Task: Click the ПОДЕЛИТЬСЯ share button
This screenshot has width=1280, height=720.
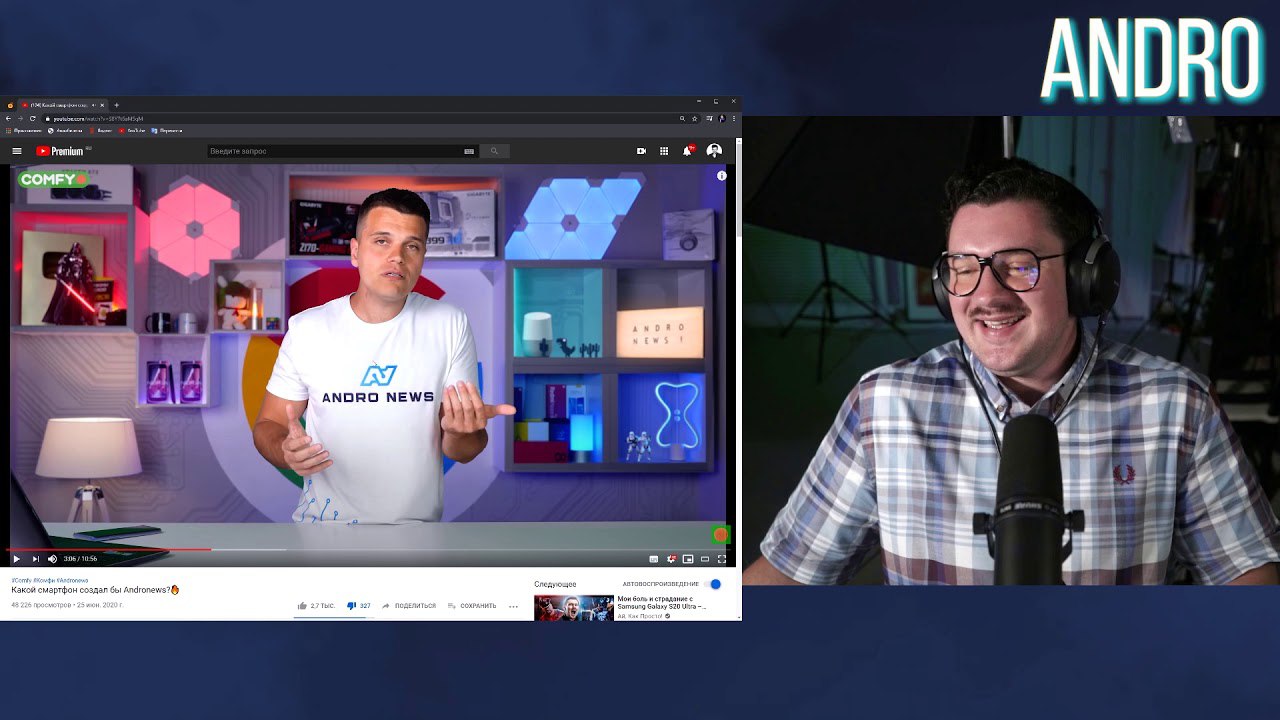Action: [x=409, y=606]
